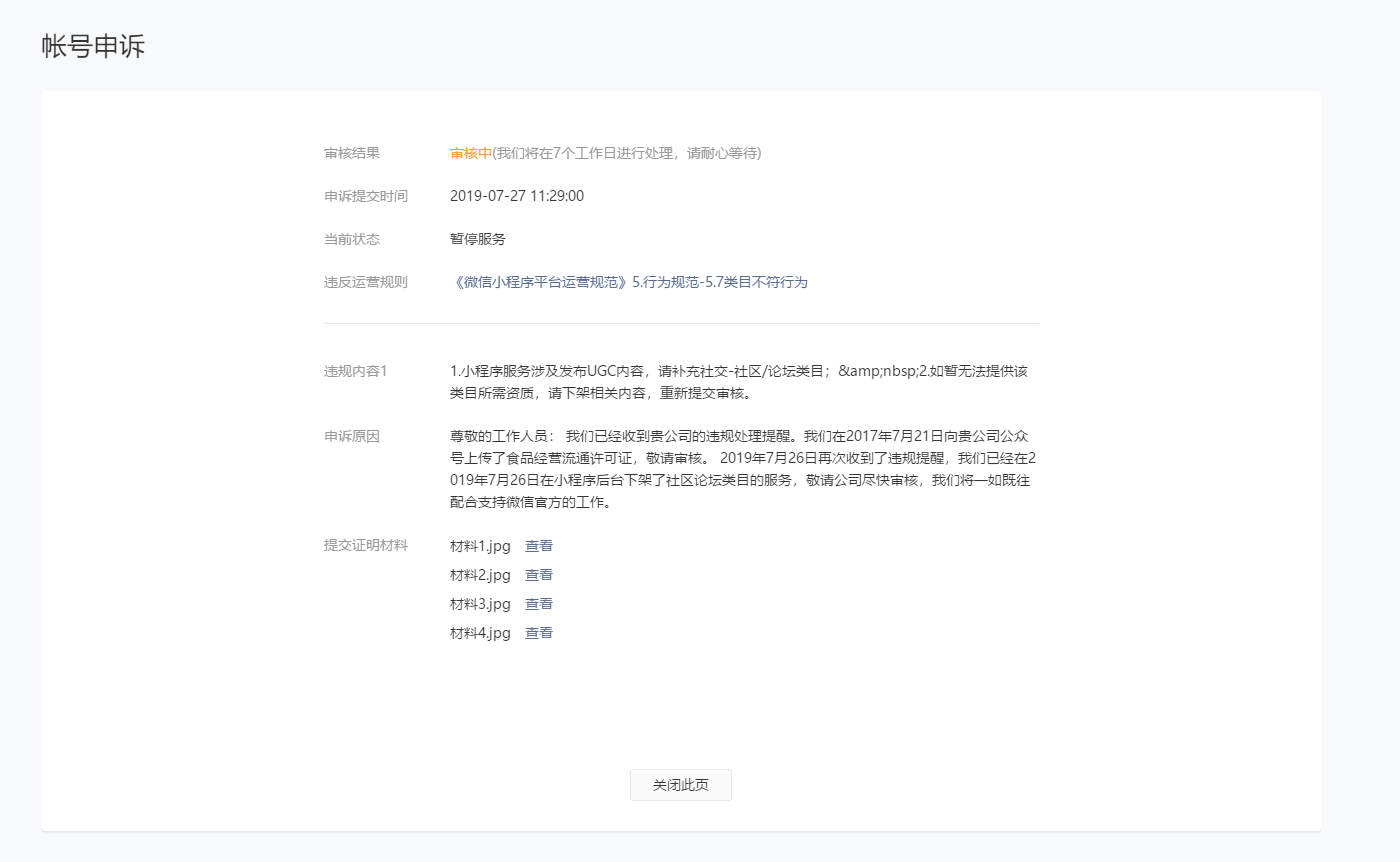Click the orange 审核中 status text

click(471, 153)
